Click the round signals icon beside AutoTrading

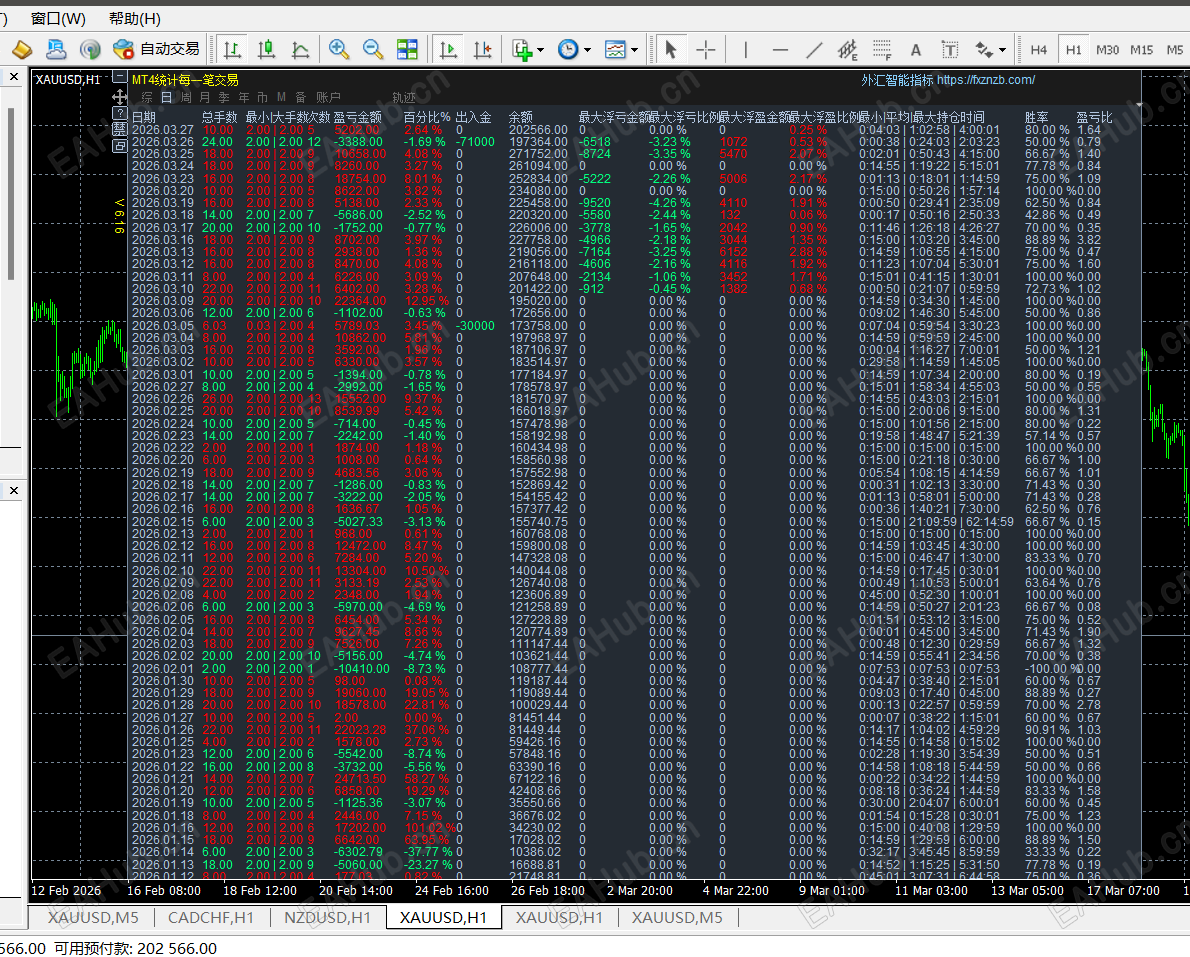pyautogui.click(x=90, y=49)
